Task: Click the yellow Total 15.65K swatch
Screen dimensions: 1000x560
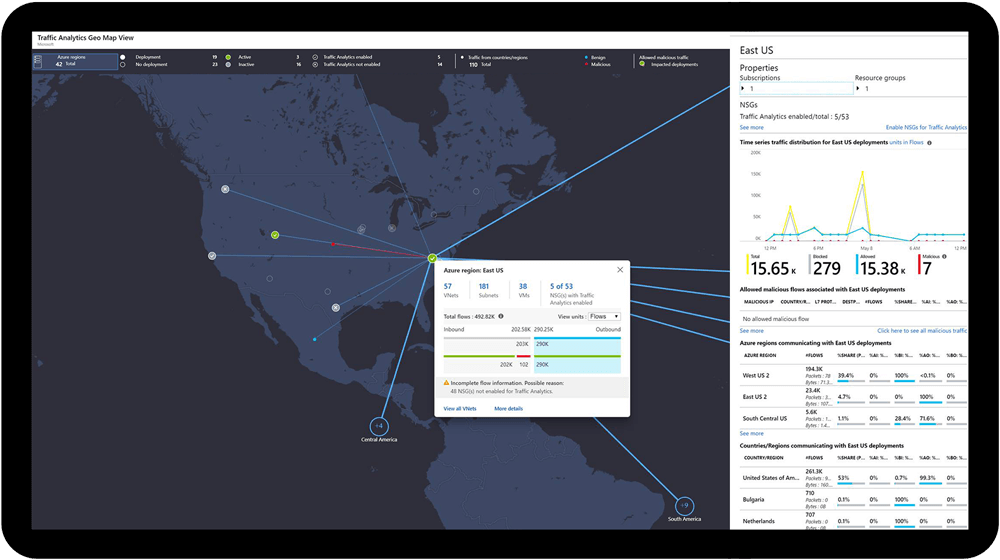Action: pyautogui.click(x=747, y=265)
